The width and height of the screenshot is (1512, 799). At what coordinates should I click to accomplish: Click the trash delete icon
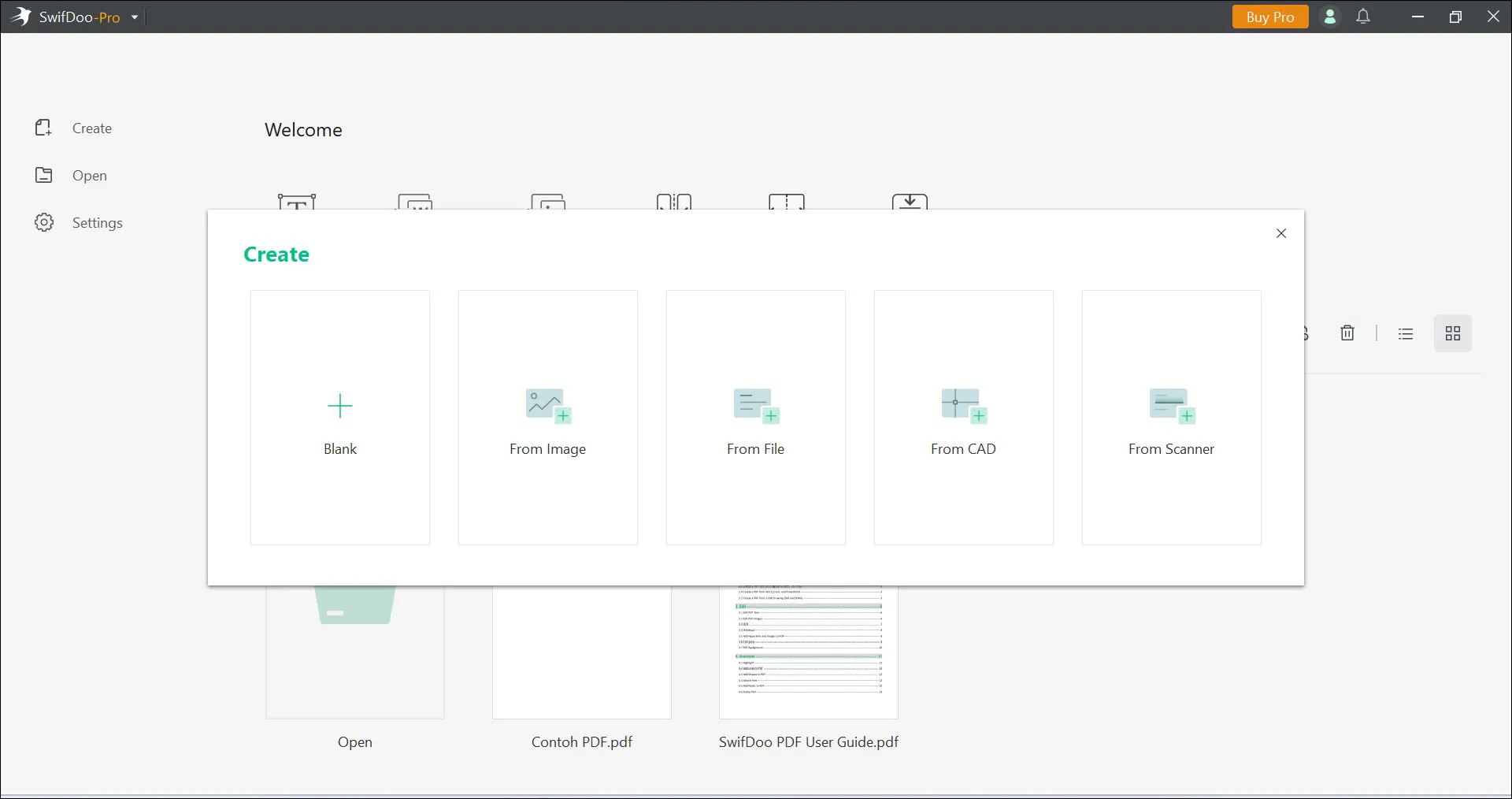(1347, 333)
